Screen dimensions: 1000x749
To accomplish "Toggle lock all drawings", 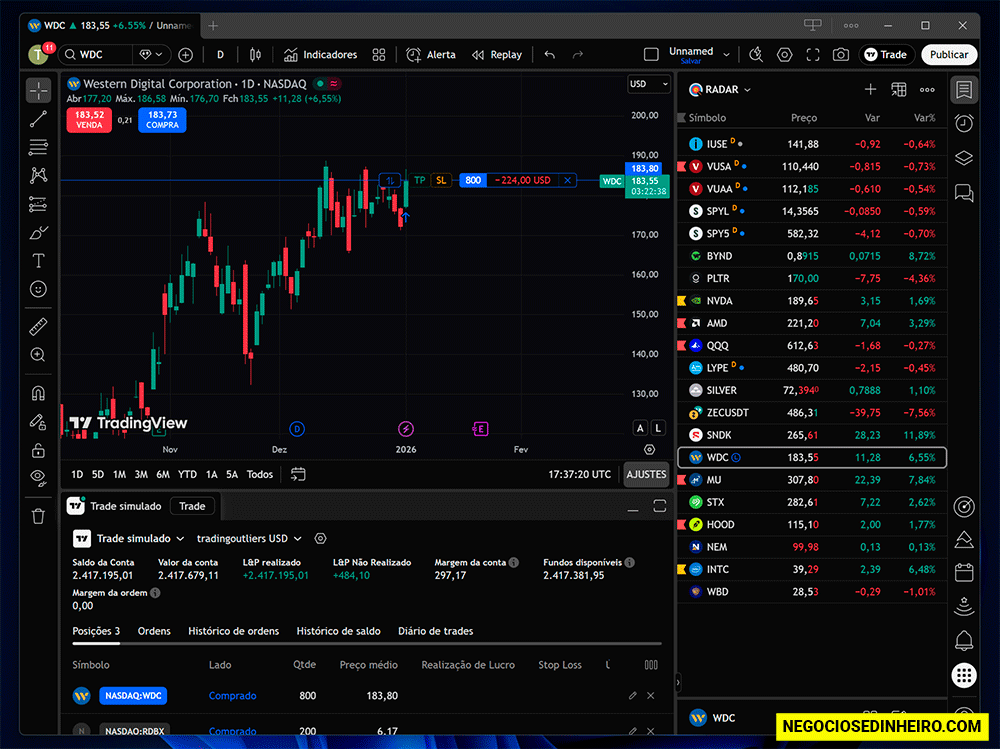I will tap(38, 450).
